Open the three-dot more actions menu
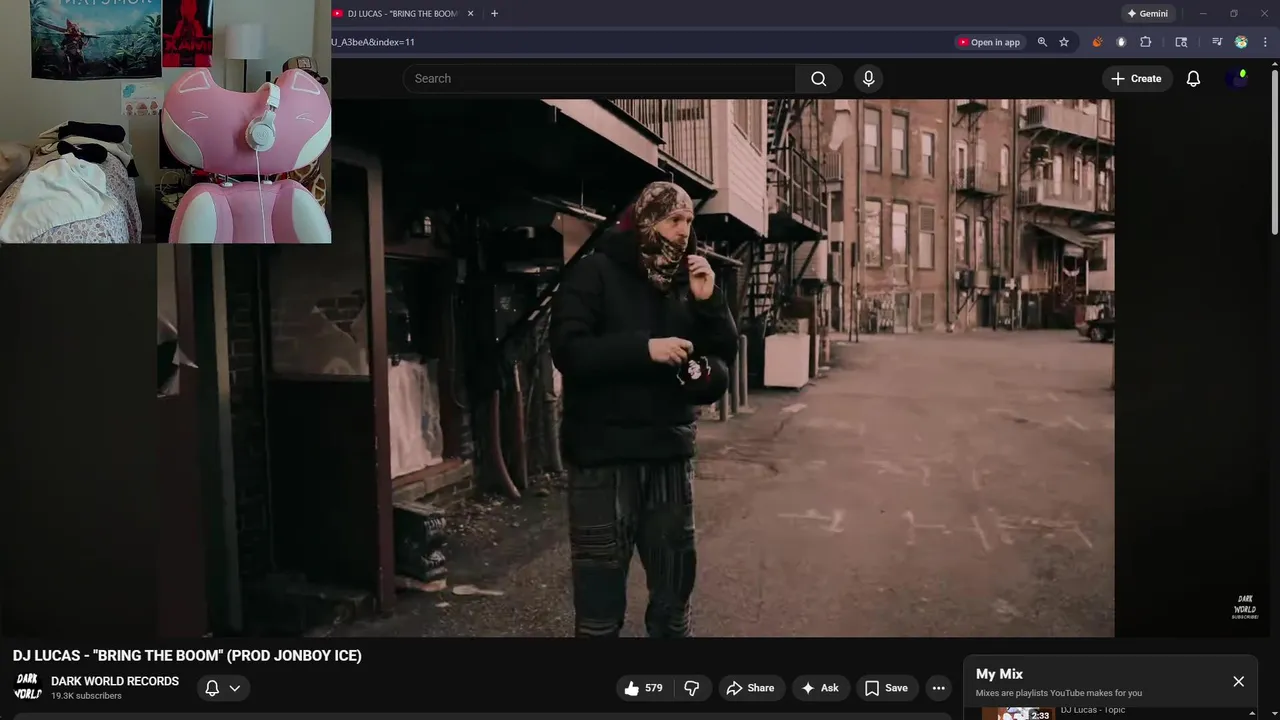The image size is (1280, 720). pos(938,688)
